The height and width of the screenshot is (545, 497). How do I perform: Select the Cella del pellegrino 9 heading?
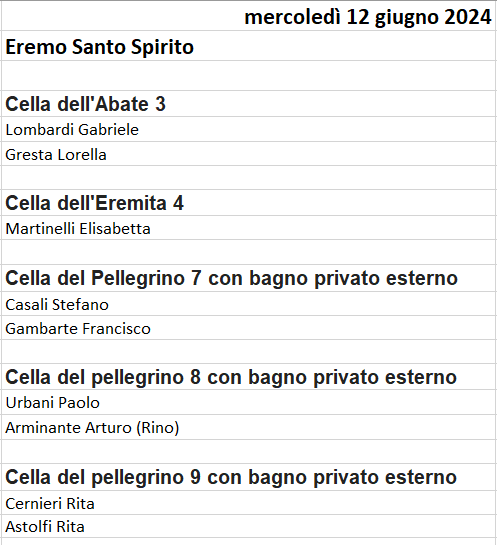pos(248,477)
